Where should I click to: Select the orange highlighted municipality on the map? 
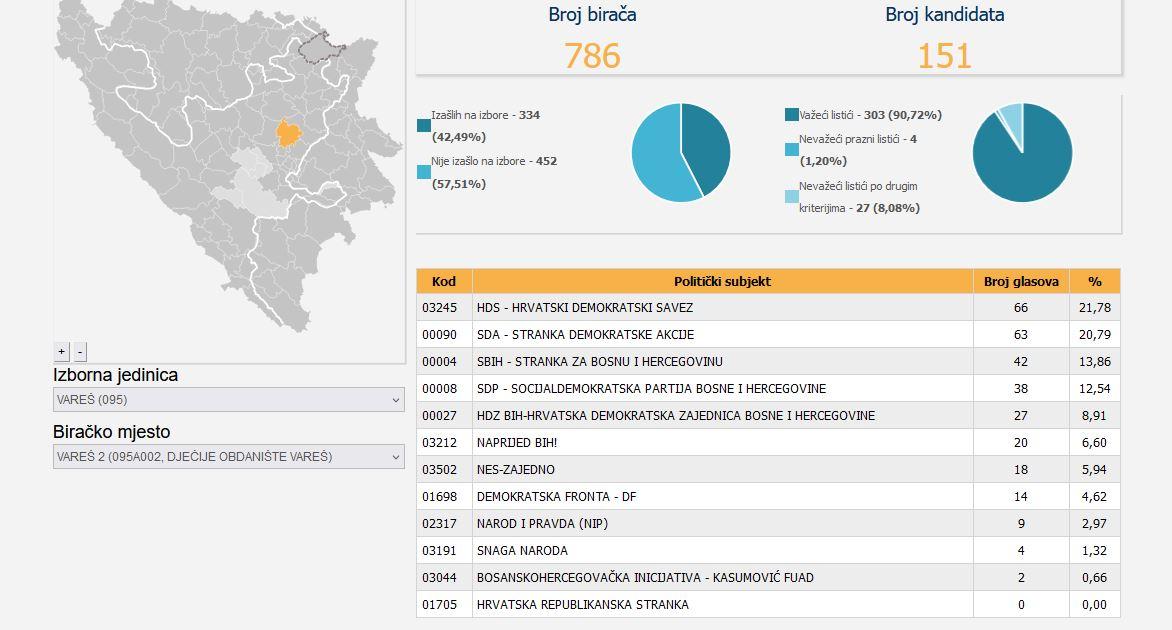tap(289, 133)
